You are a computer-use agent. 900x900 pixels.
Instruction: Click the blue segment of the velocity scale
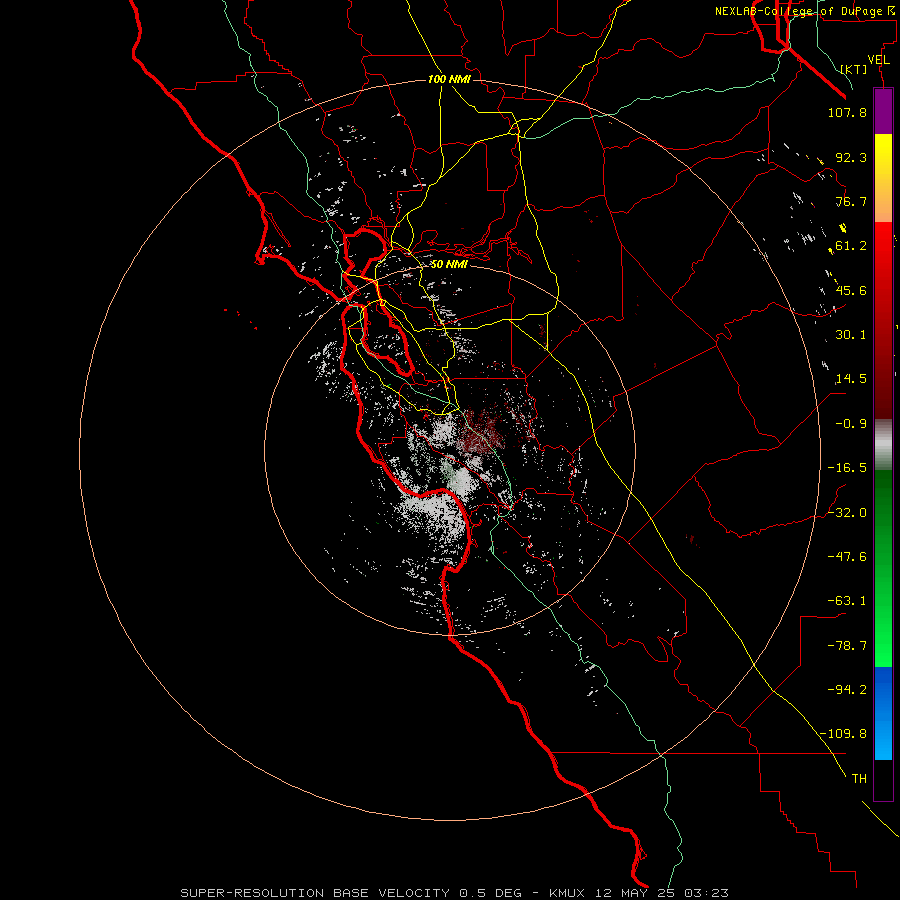[883, 713]
